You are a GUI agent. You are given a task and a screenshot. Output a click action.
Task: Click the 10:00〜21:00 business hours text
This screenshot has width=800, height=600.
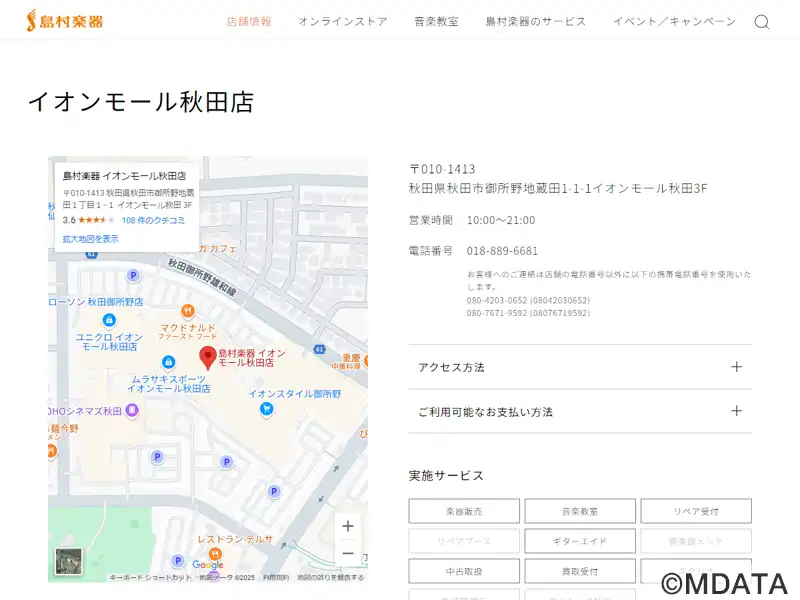[501, 220]
